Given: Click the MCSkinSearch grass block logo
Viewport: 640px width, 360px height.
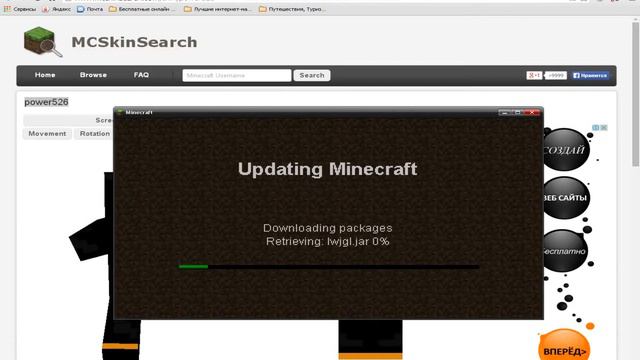Looking at the screenshot, I should point(43,42).
